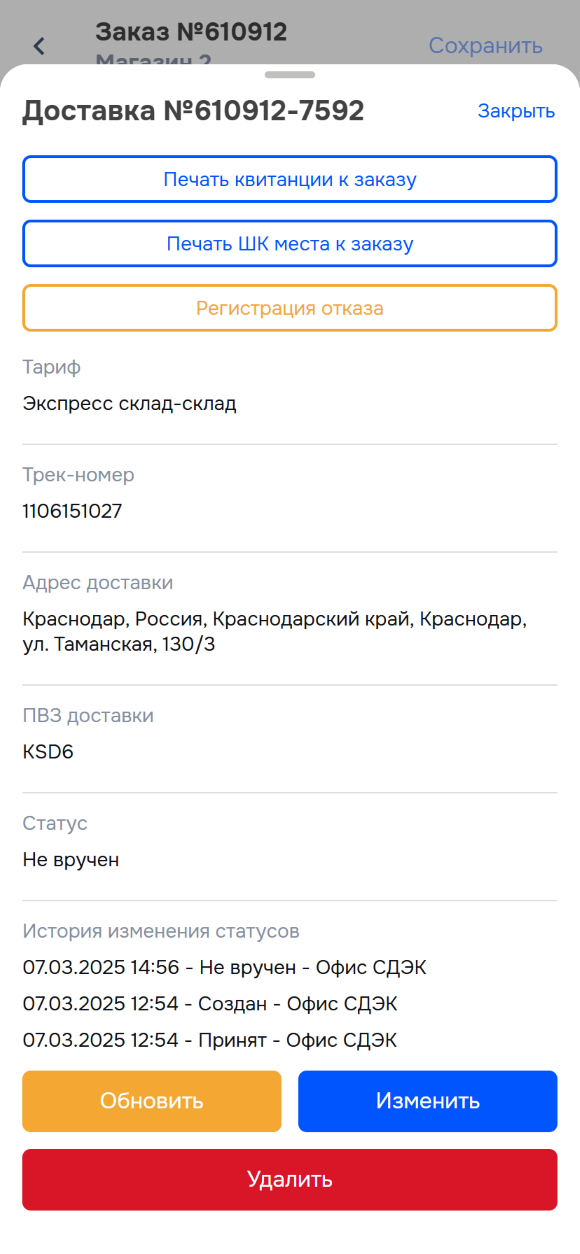580x1254 pixels.
Task: Tap the Экспресс склад-склад tariff value
Action: (129, 404)
